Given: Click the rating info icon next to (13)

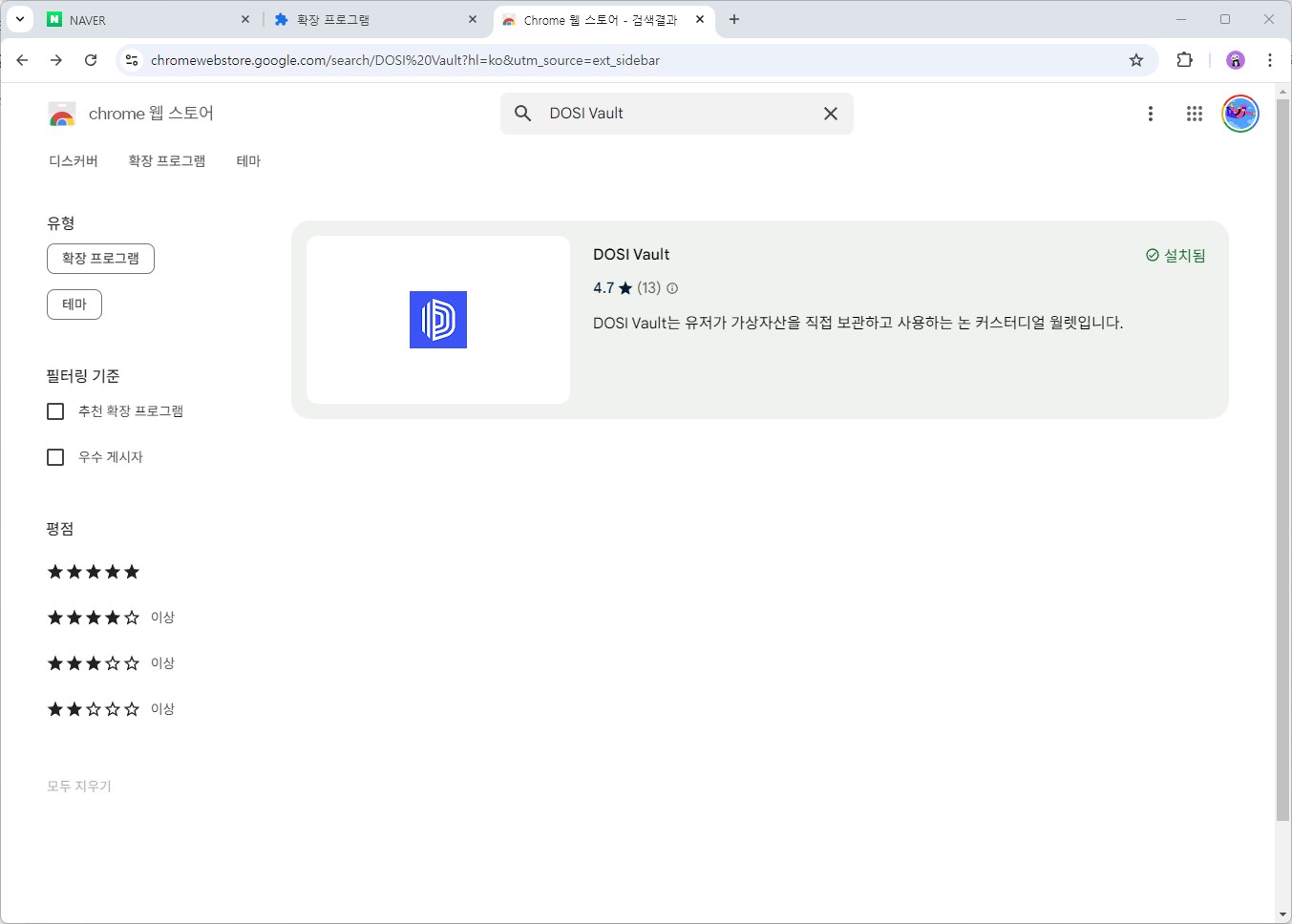Looking at the screenshot, I should [672, 288].
